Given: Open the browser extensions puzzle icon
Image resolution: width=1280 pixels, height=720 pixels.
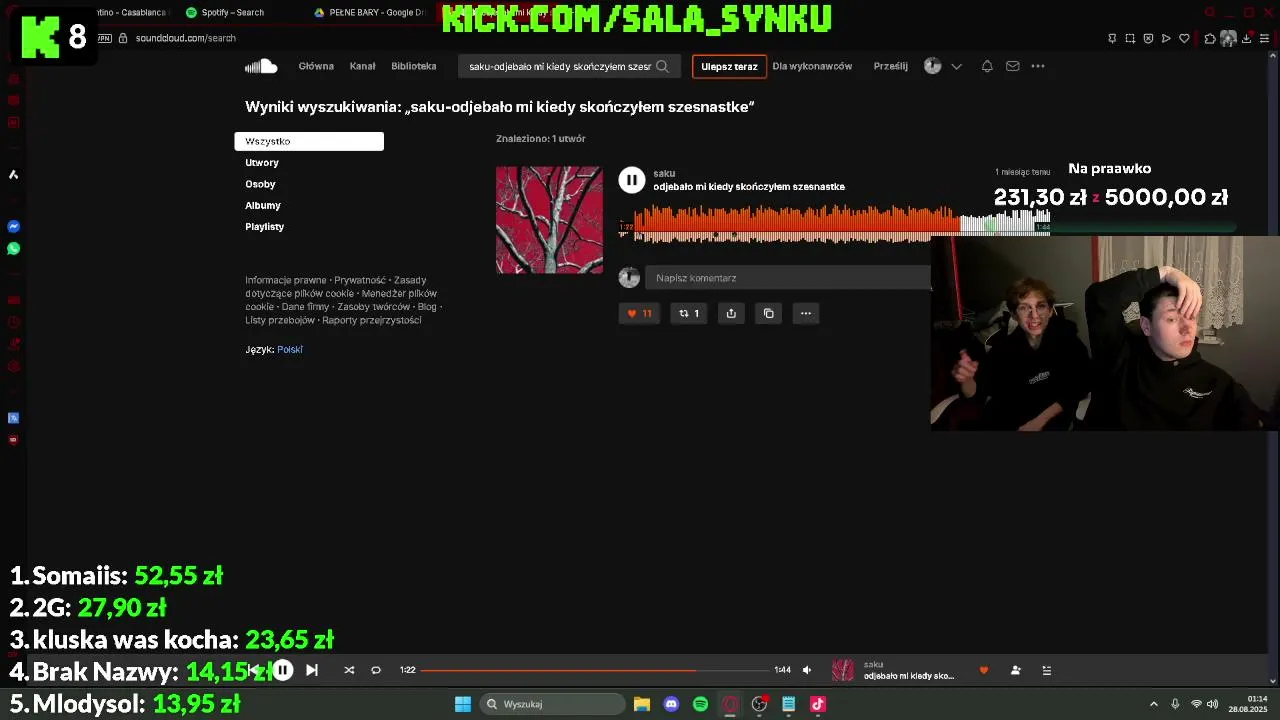Looking at the screenshot, I should 1210,38.
